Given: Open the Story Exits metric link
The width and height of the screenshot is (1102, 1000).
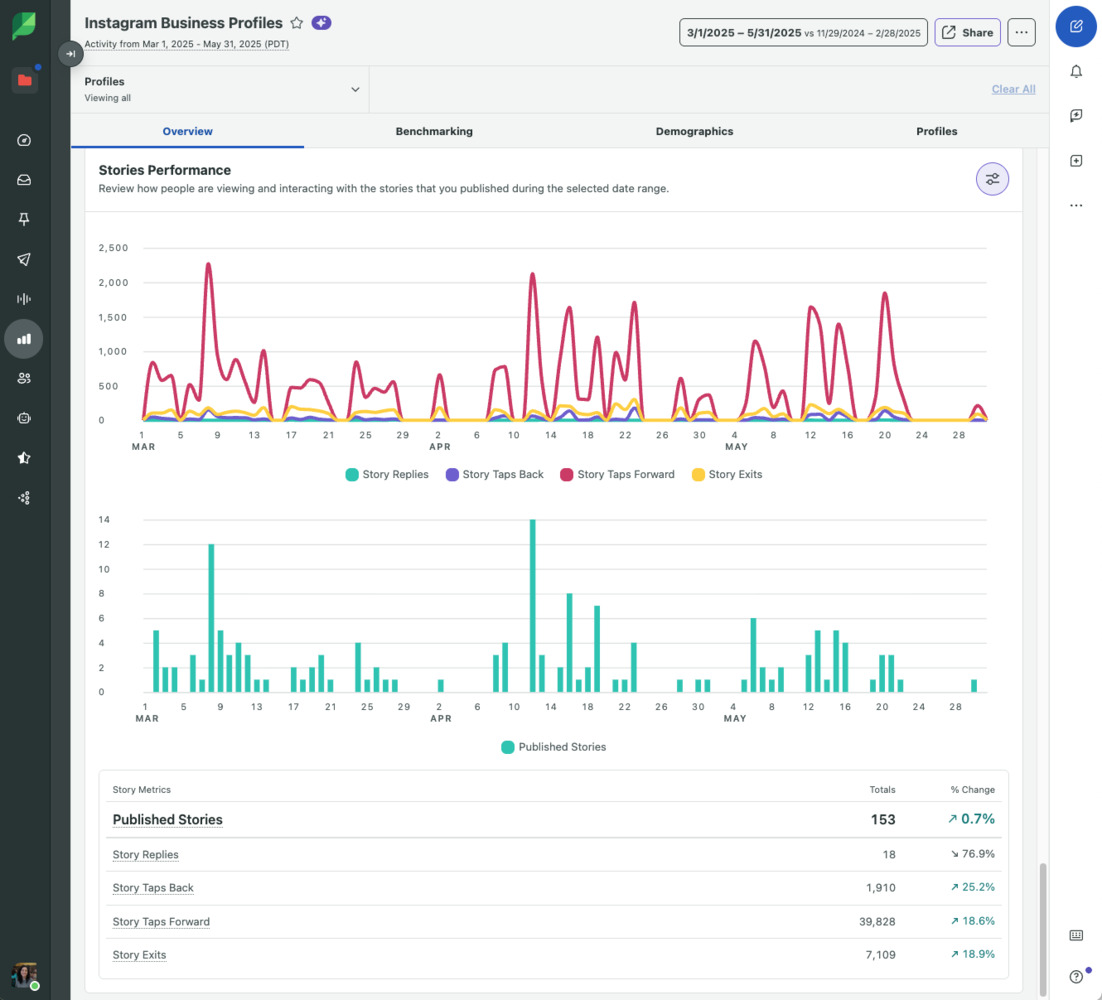Looking at the screenshot, I should point(139,955).
